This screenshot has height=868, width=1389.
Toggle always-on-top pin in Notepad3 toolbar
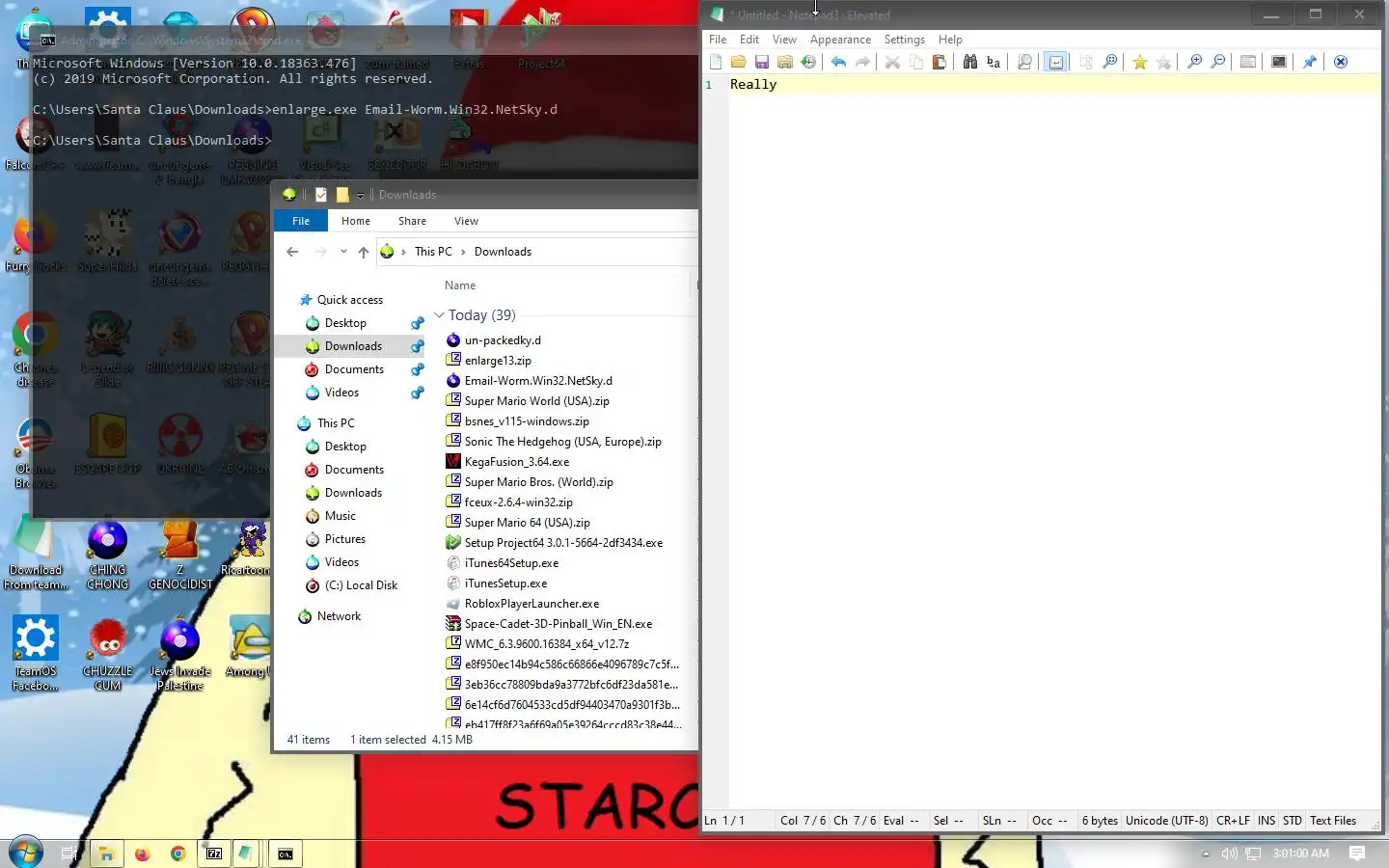point(1309,62)
